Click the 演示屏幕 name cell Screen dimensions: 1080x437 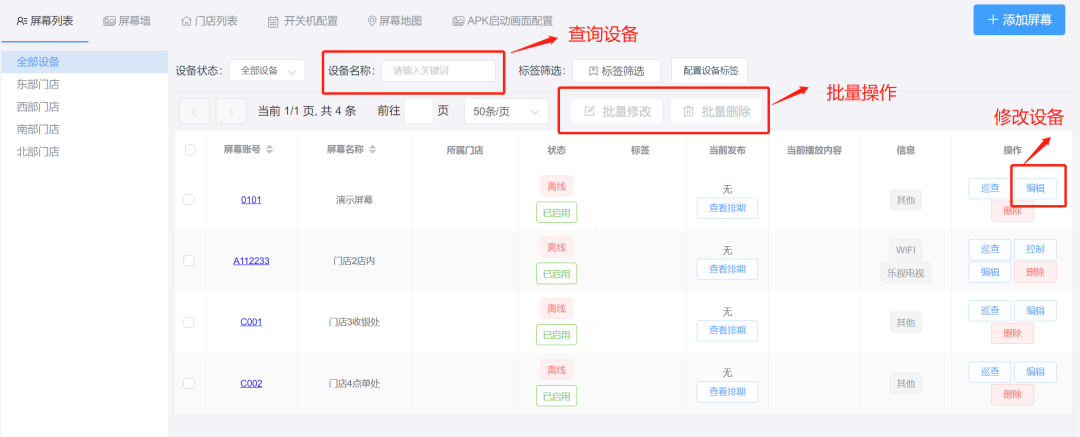(x=354, y=200)
